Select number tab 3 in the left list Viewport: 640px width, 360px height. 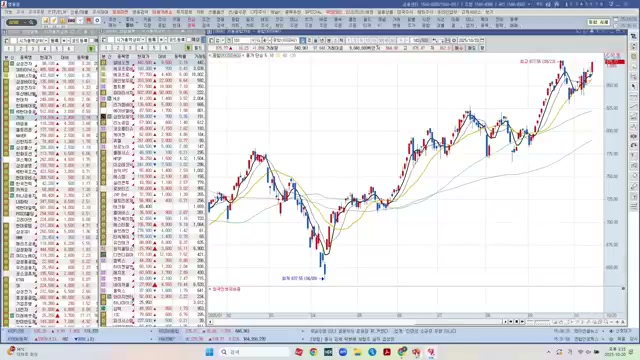point(32,48)
